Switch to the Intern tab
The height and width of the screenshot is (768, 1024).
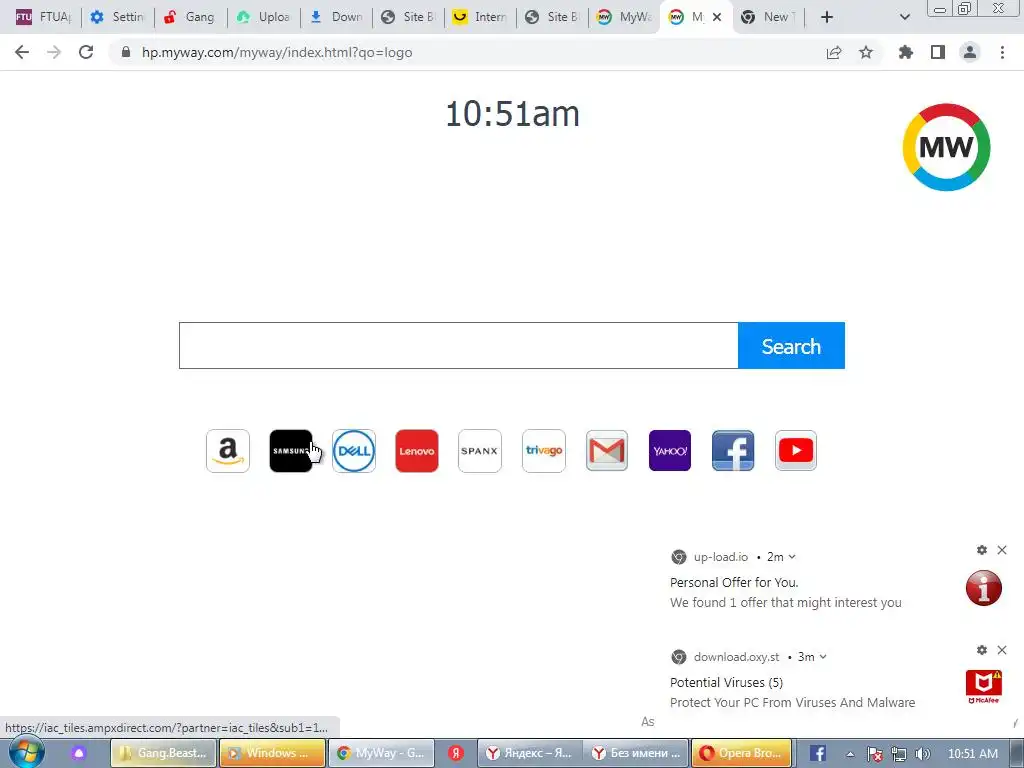click(480, 17)
